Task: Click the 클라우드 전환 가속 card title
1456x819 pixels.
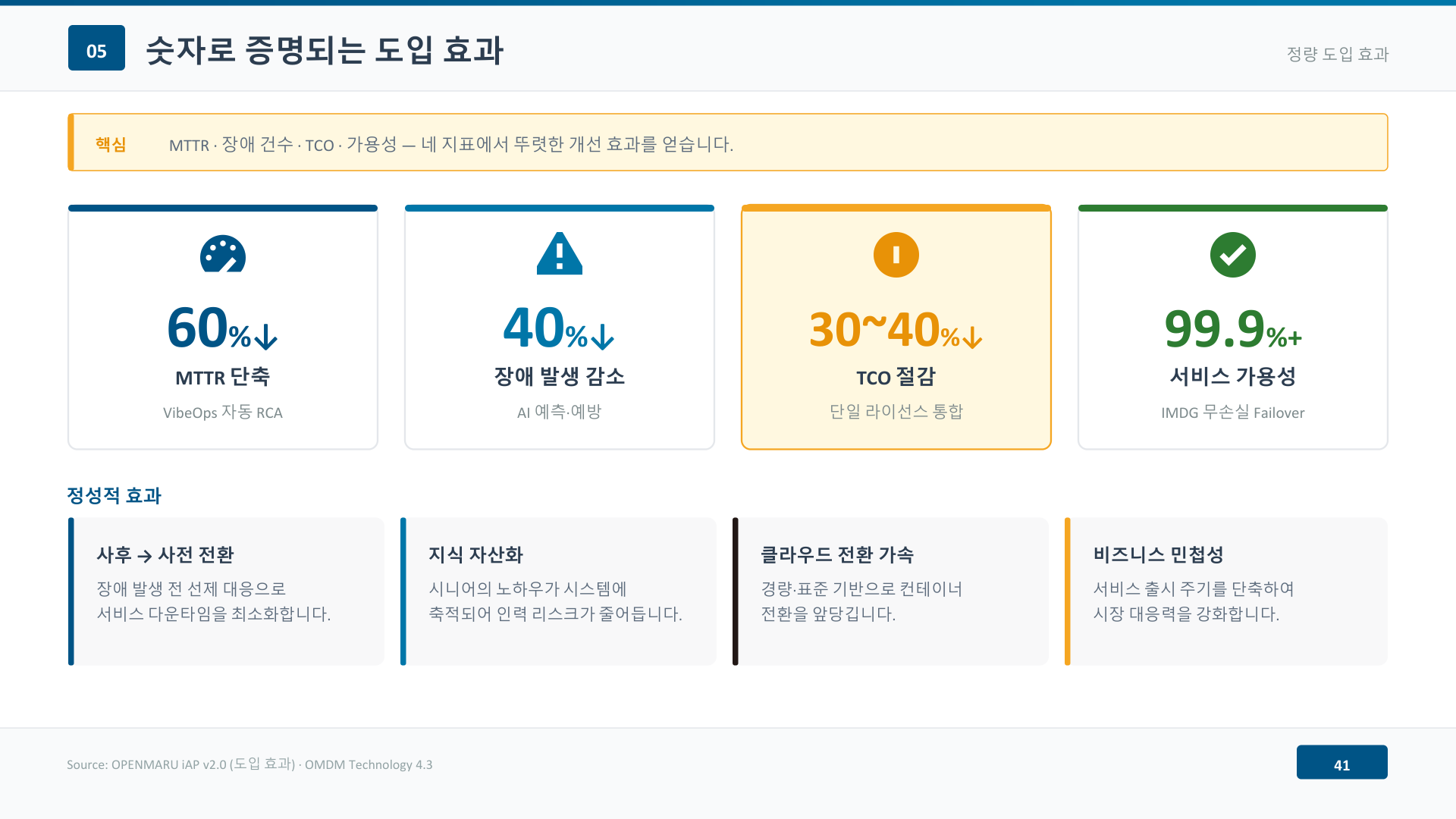Action: coord(837,555)
